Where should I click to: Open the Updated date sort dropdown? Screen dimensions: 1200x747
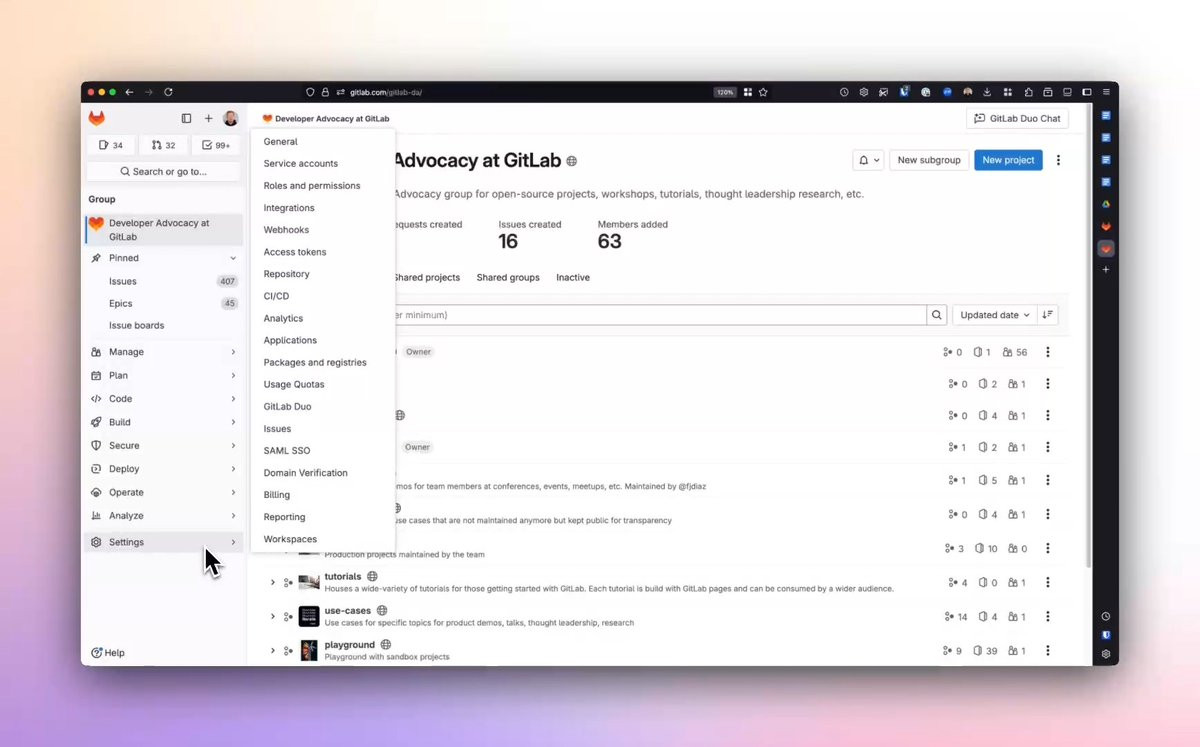point(995,315)
